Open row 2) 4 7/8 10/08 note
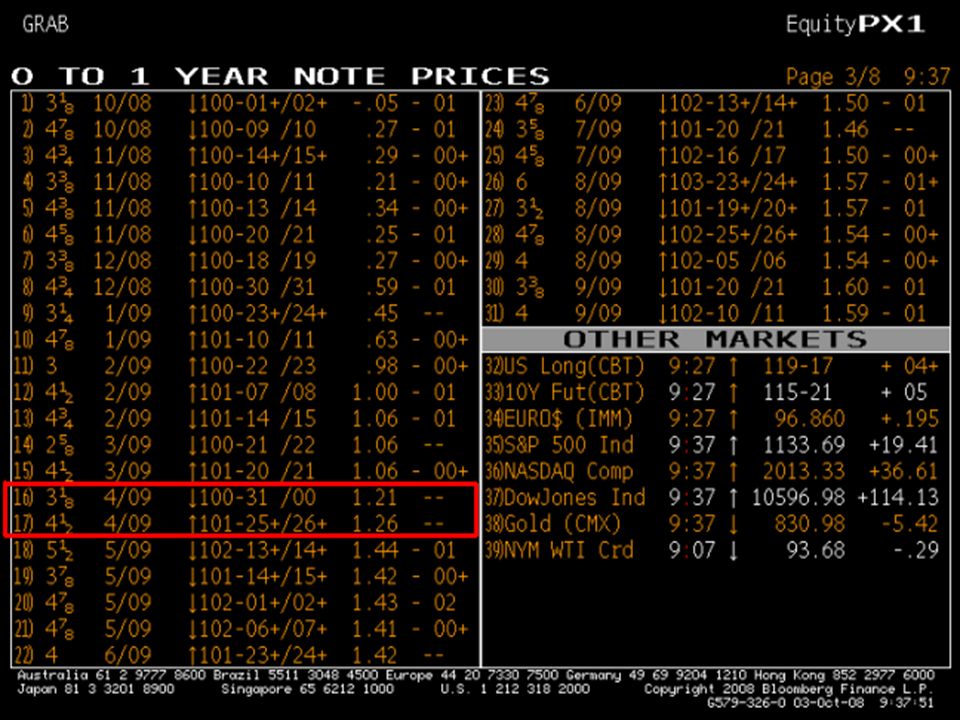The width and height of the screenshot is (960, 720). (245, 129)
